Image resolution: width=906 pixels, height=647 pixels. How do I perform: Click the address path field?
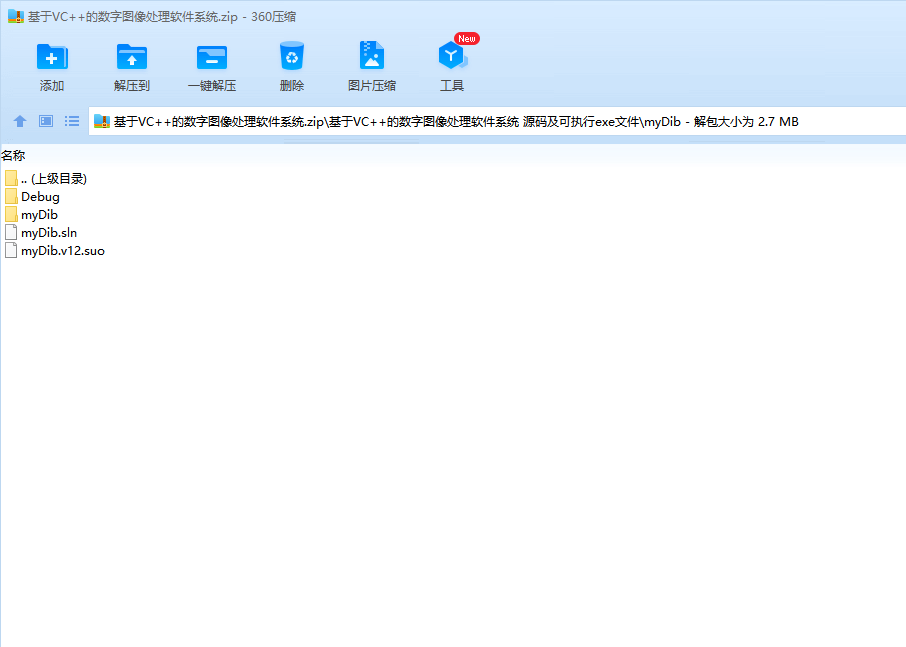click(497, 121)
